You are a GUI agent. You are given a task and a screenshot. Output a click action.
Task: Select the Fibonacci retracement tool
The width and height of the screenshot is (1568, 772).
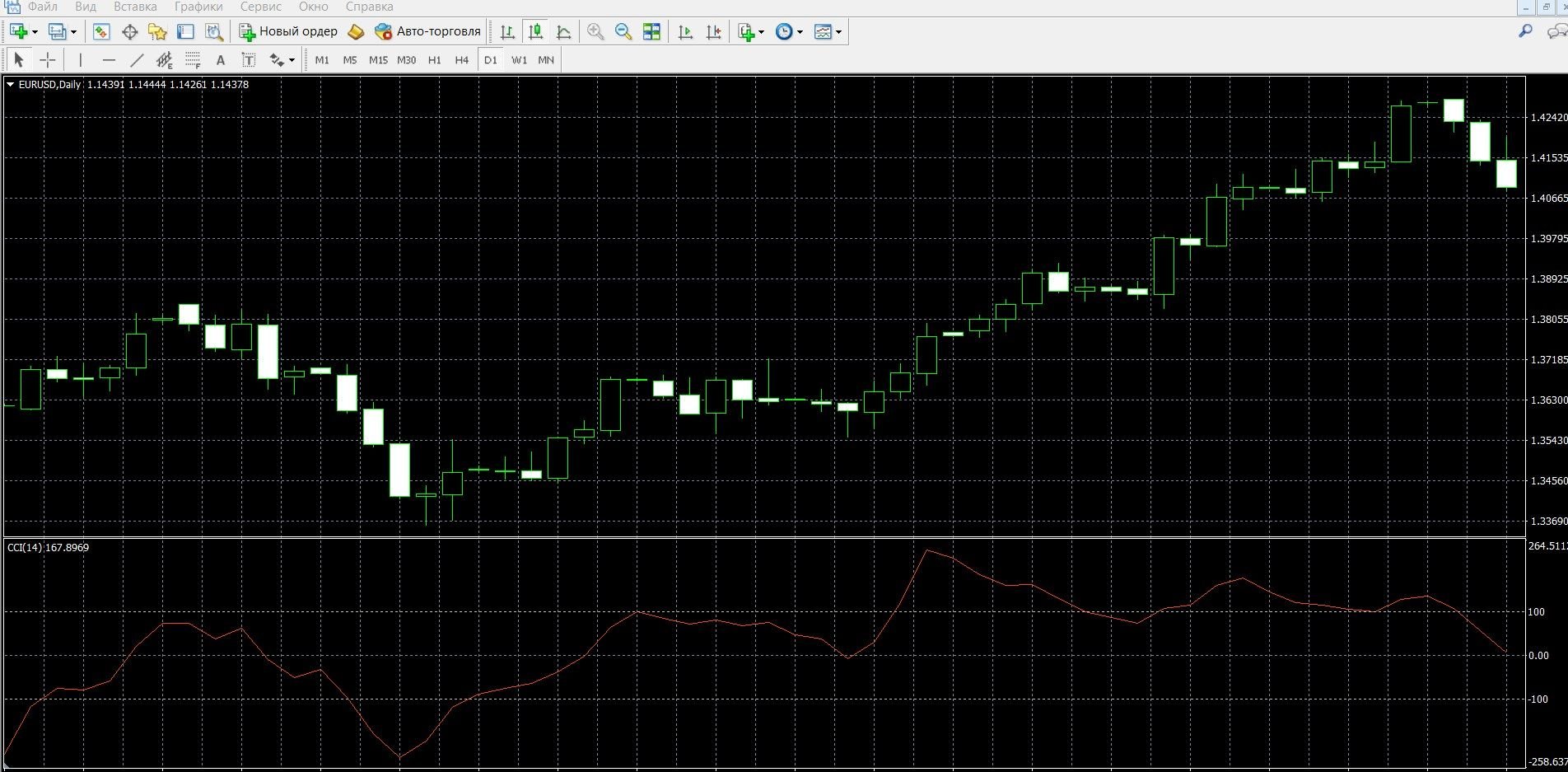click(193, 60)
